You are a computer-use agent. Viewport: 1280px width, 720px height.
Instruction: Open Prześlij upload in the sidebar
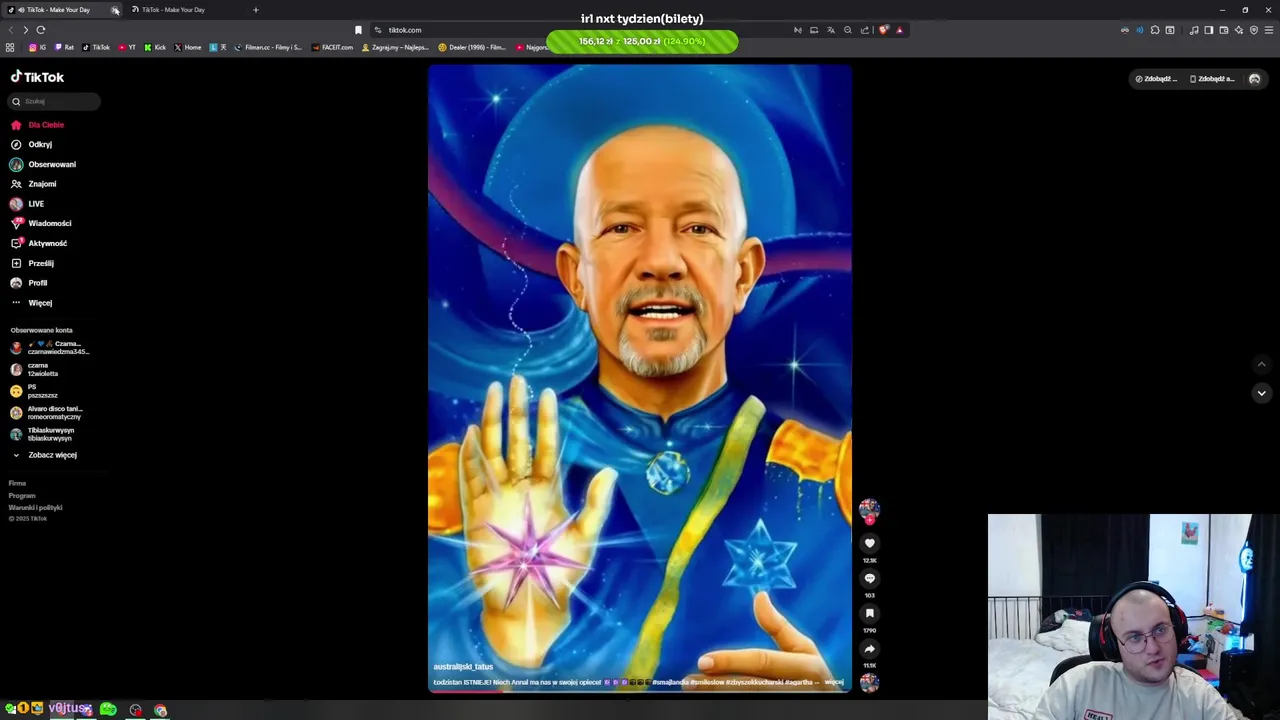(x=32, y=263)
